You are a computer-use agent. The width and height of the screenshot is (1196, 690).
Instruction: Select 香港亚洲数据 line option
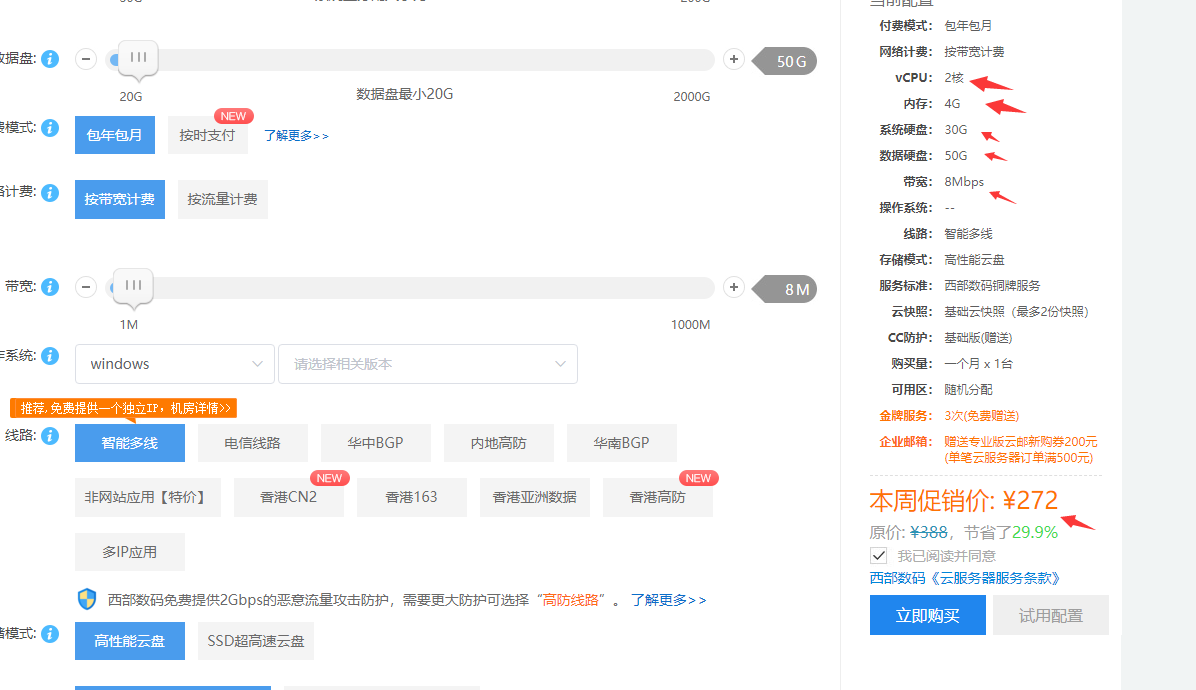[x=535, y=497]
